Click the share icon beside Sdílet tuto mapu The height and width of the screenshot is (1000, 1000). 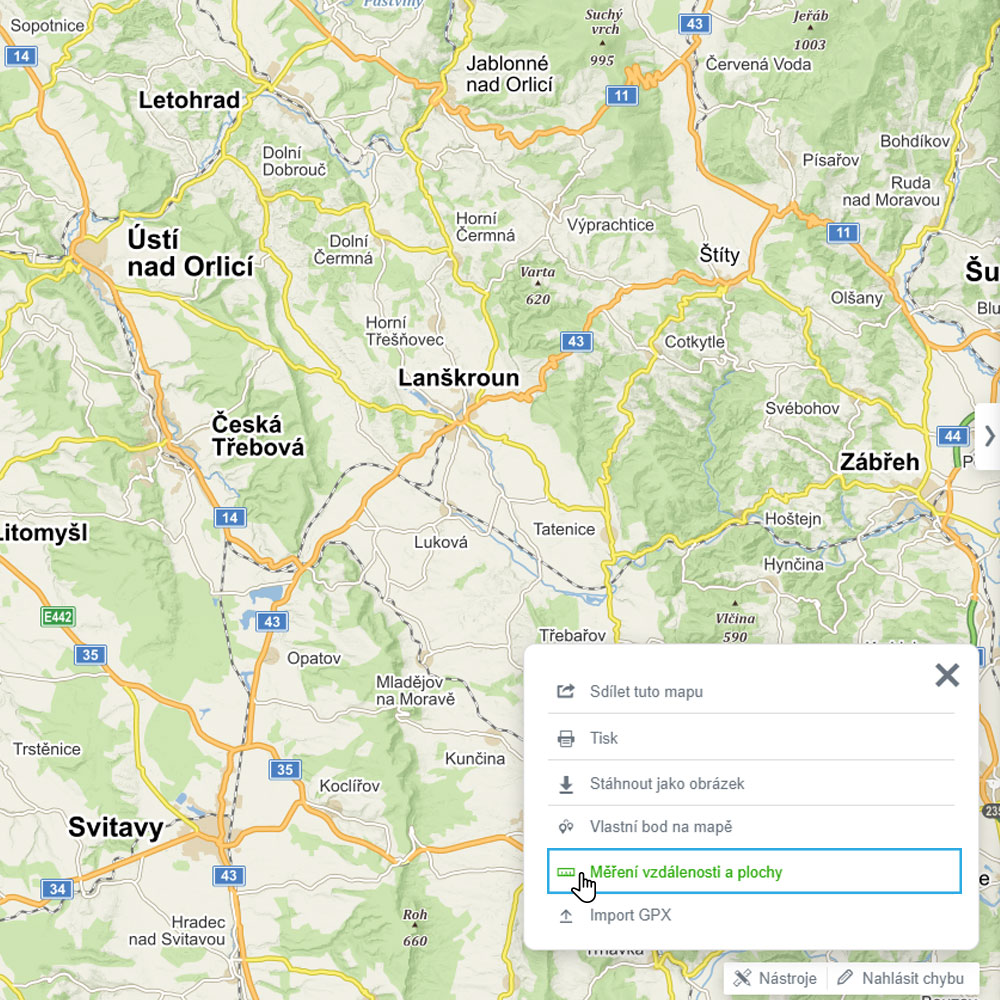pos(566,692)
